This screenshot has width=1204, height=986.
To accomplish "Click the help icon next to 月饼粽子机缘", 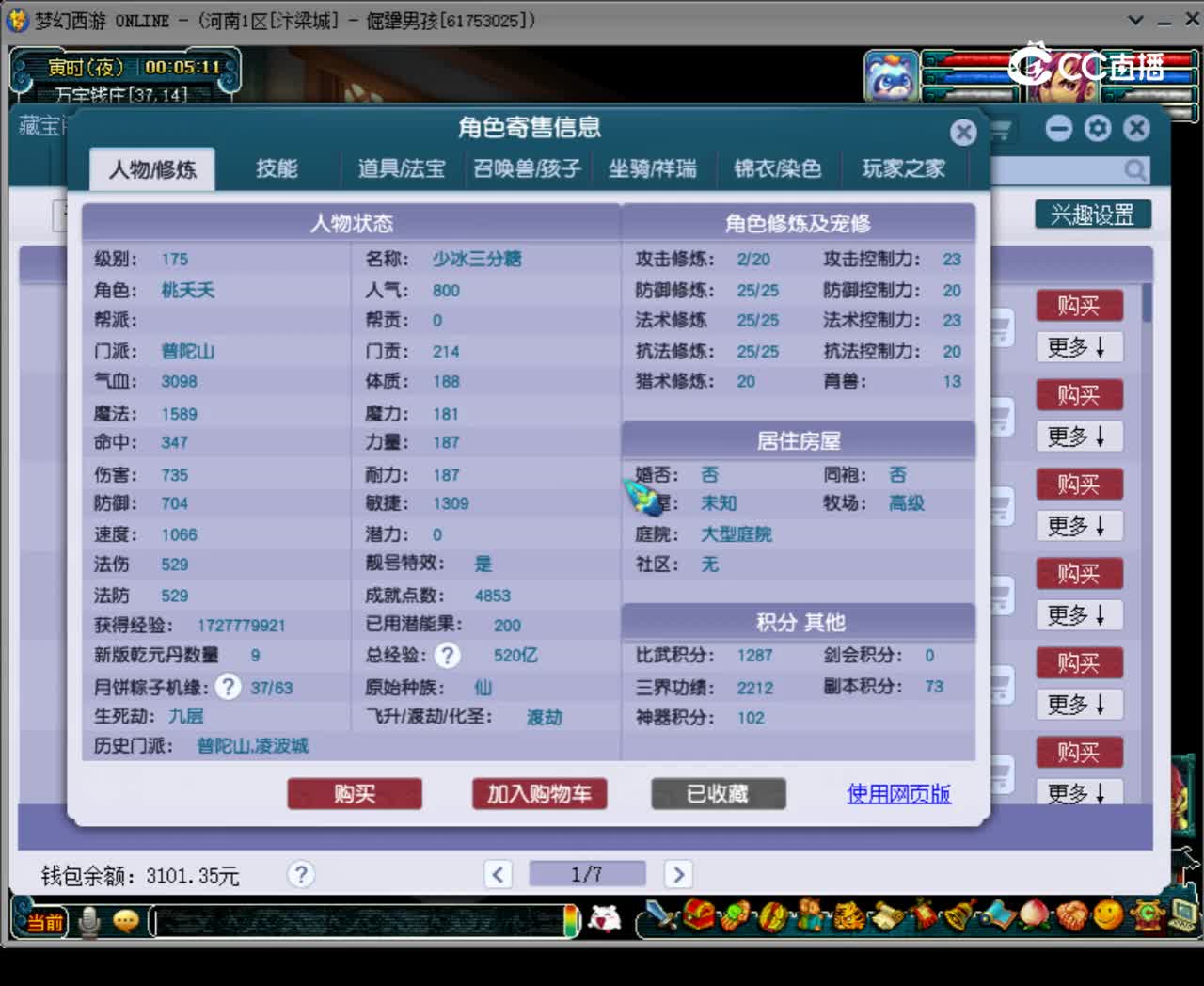I will 228,687.
